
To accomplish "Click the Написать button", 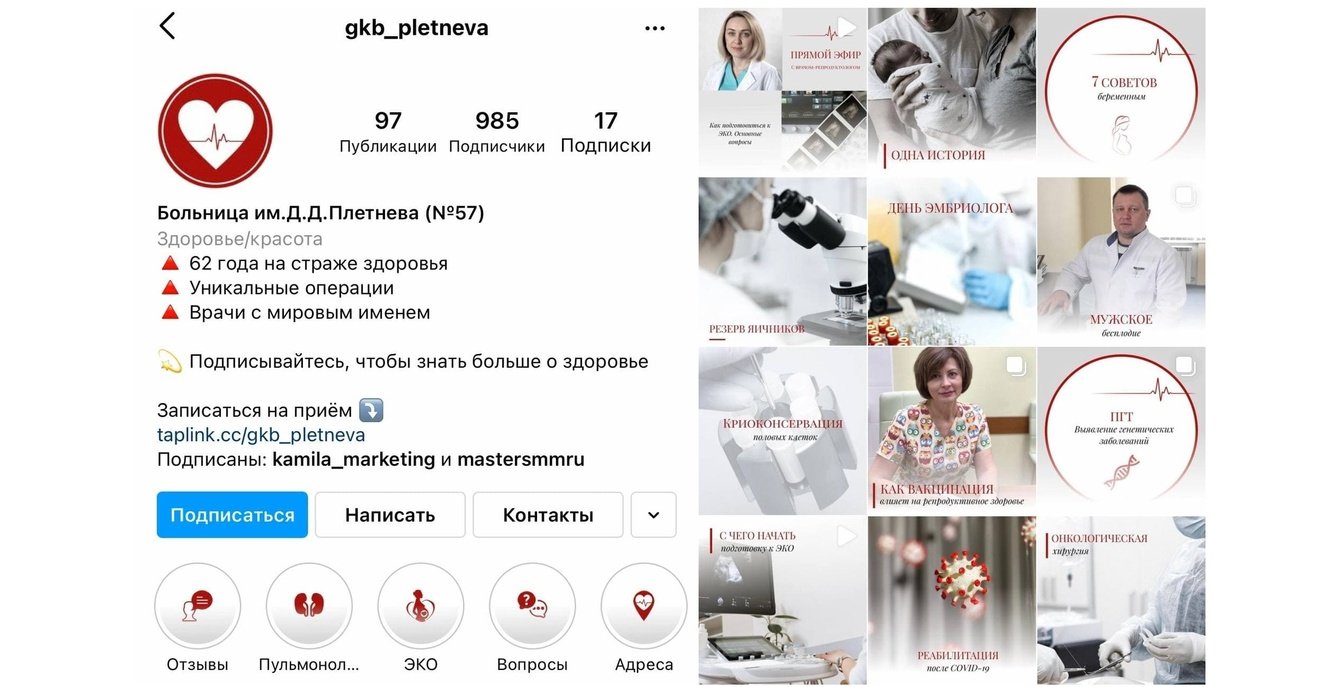I will pos(390,515).
